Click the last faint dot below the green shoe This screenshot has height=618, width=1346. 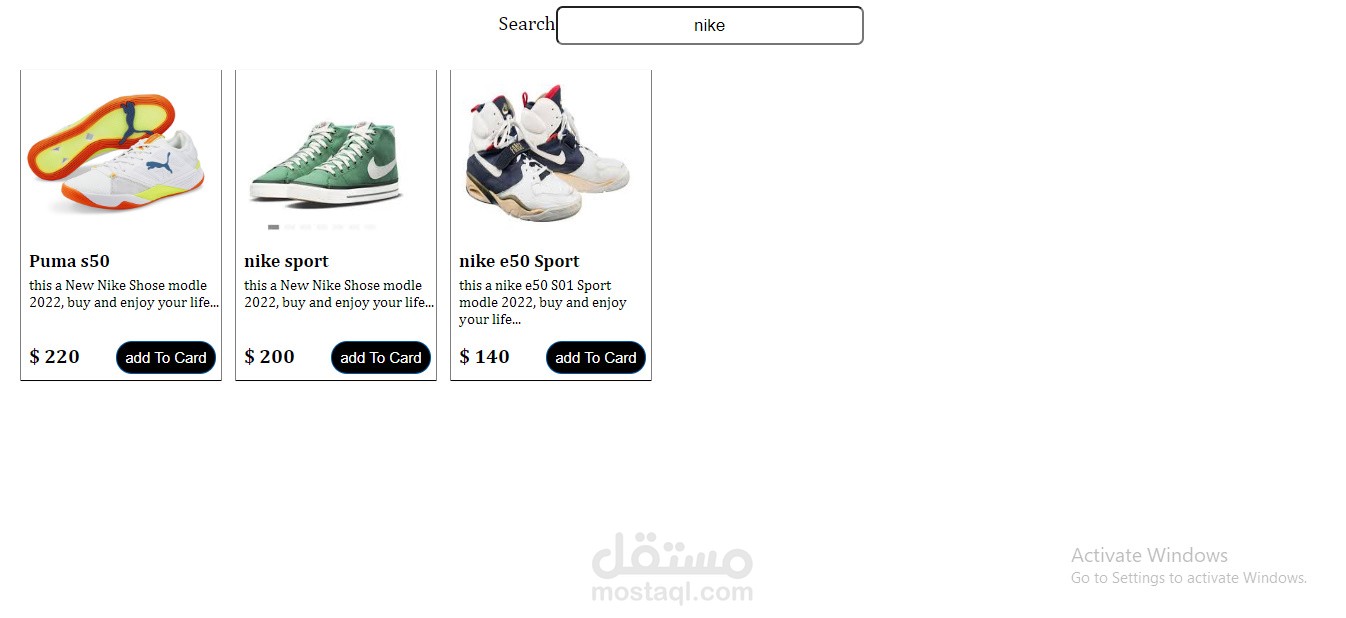click(369, 227)
